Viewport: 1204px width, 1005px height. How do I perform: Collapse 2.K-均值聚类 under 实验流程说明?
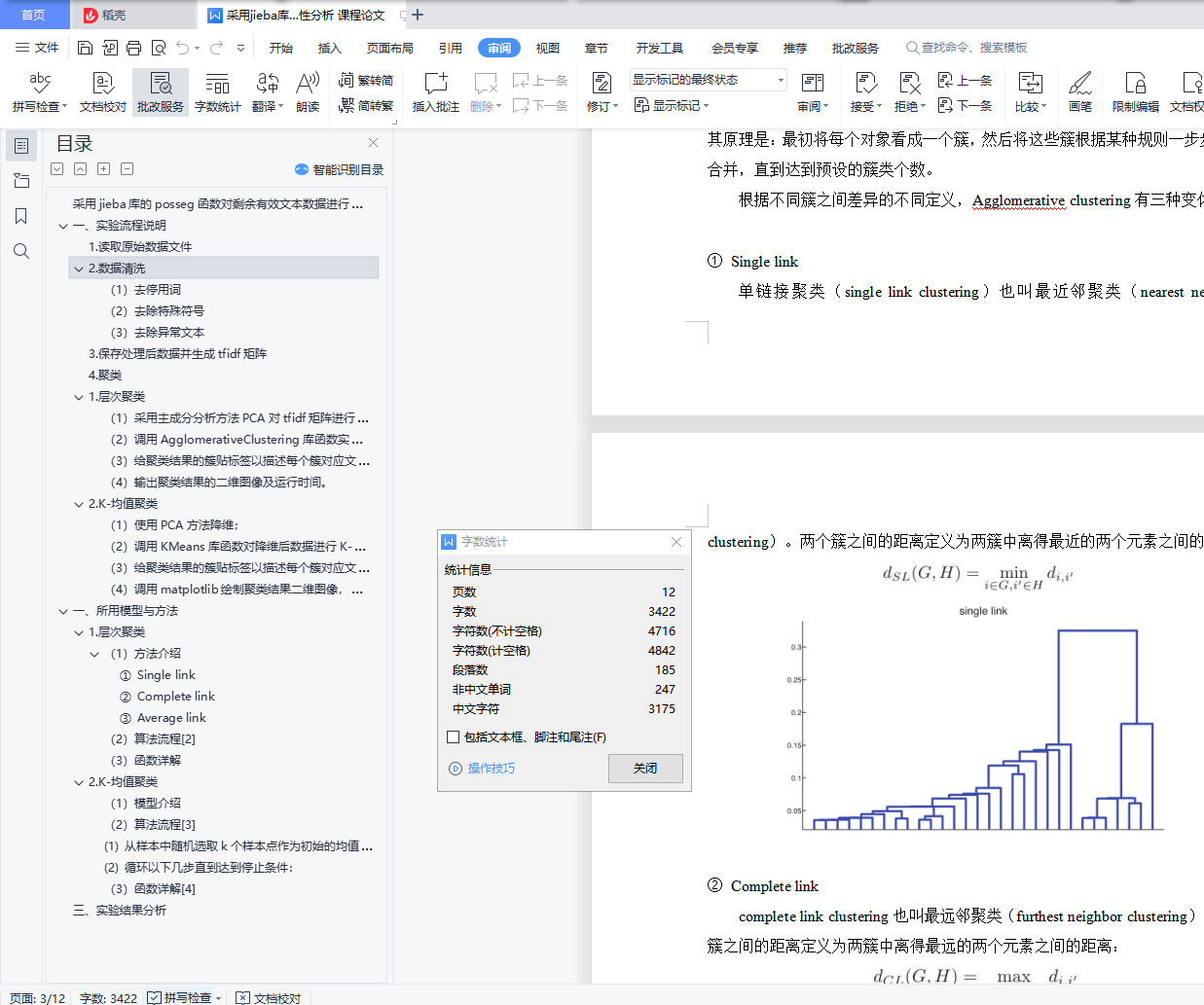pyautogui.click(x=79, y=504)
